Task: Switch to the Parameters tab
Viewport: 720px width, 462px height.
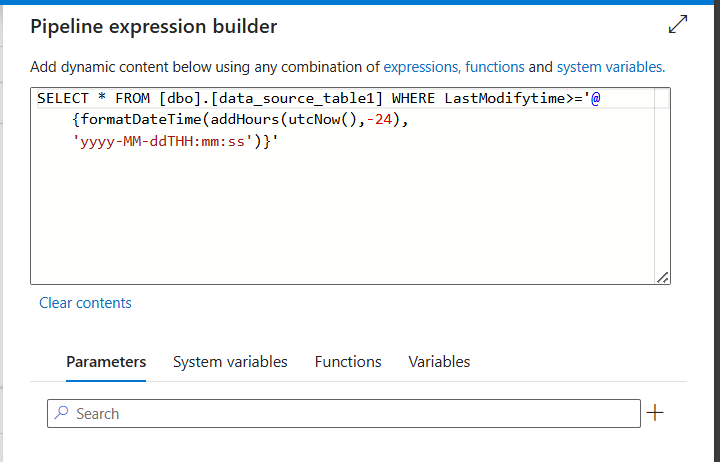Action: 106,361
